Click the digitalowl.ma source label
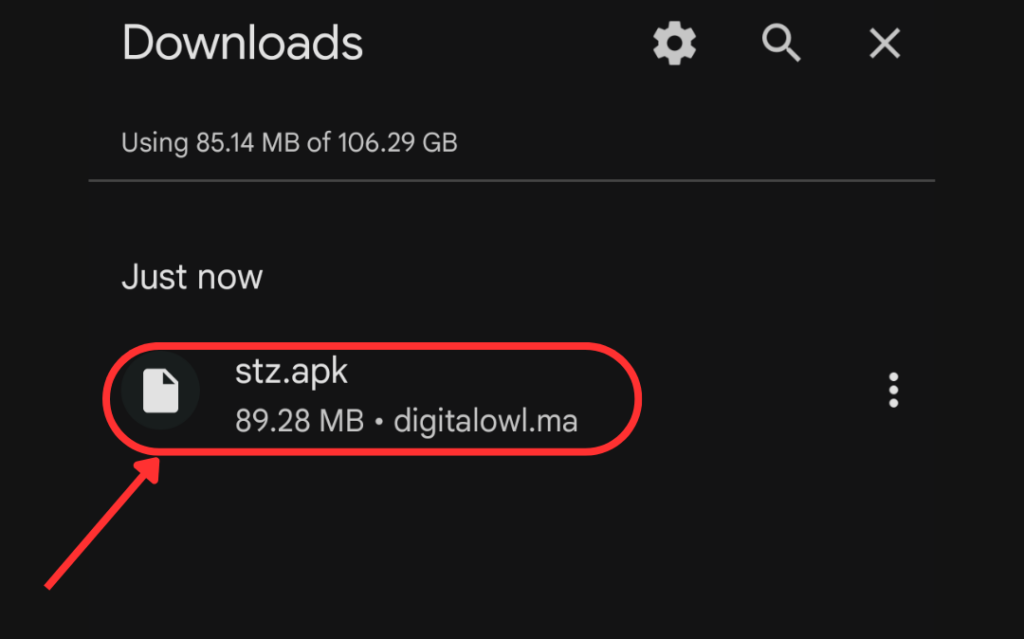This screenshot has height=639, width=1024. pyautogui.click(x=485, y=420)
